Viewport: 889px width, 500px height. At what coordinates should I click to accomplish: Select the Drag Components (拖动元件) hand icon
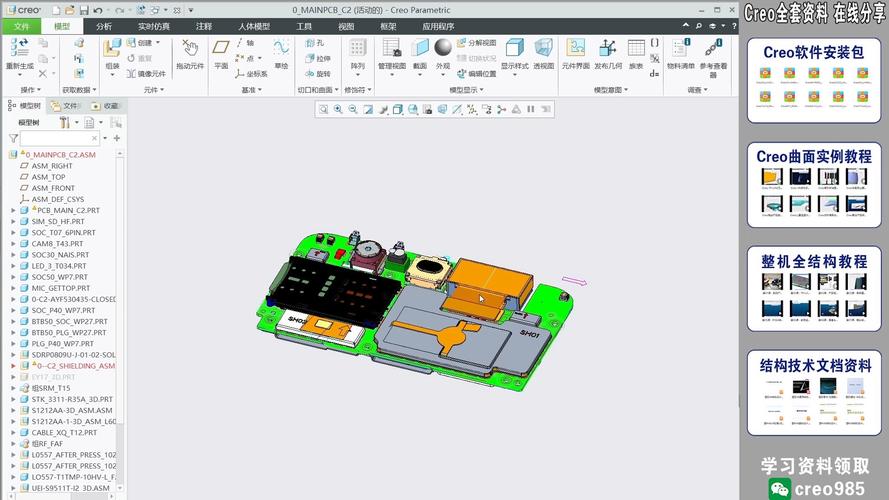tap(189, 48)
